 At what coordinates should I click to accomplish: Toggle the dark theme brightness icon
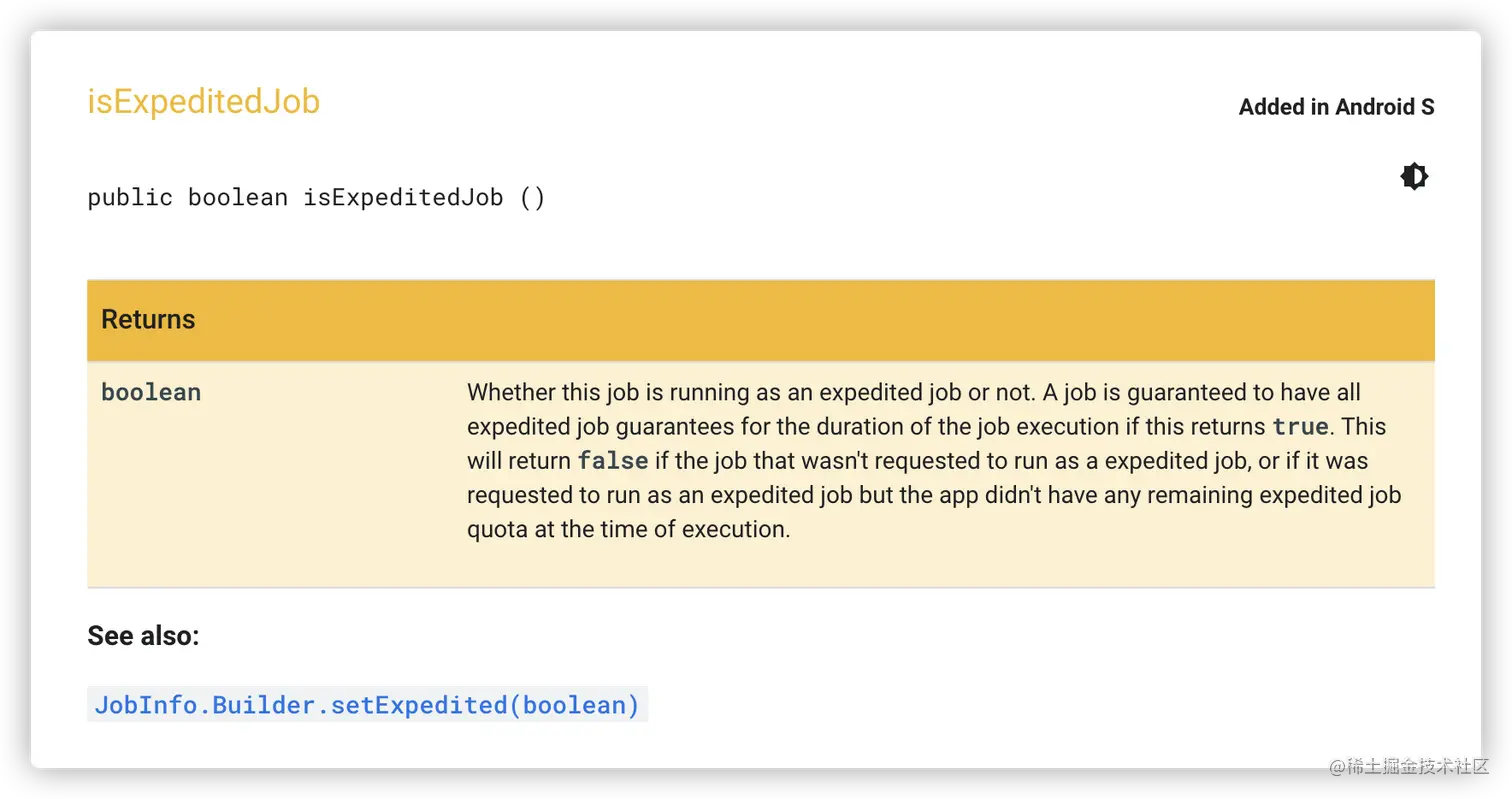pos(1414,177)
